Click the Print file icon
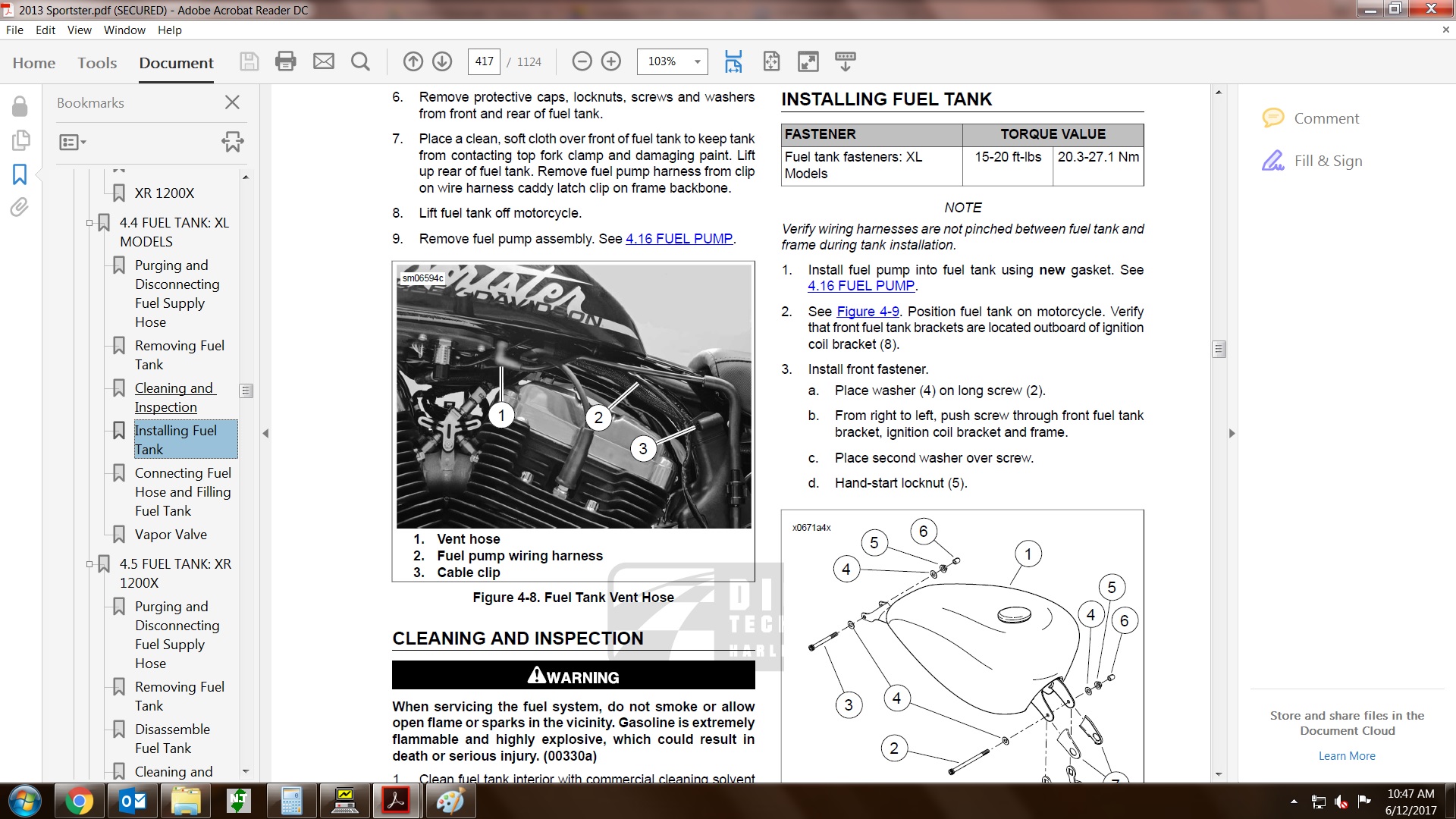This screenshot has width=1456, height=819. coord(286,61)
